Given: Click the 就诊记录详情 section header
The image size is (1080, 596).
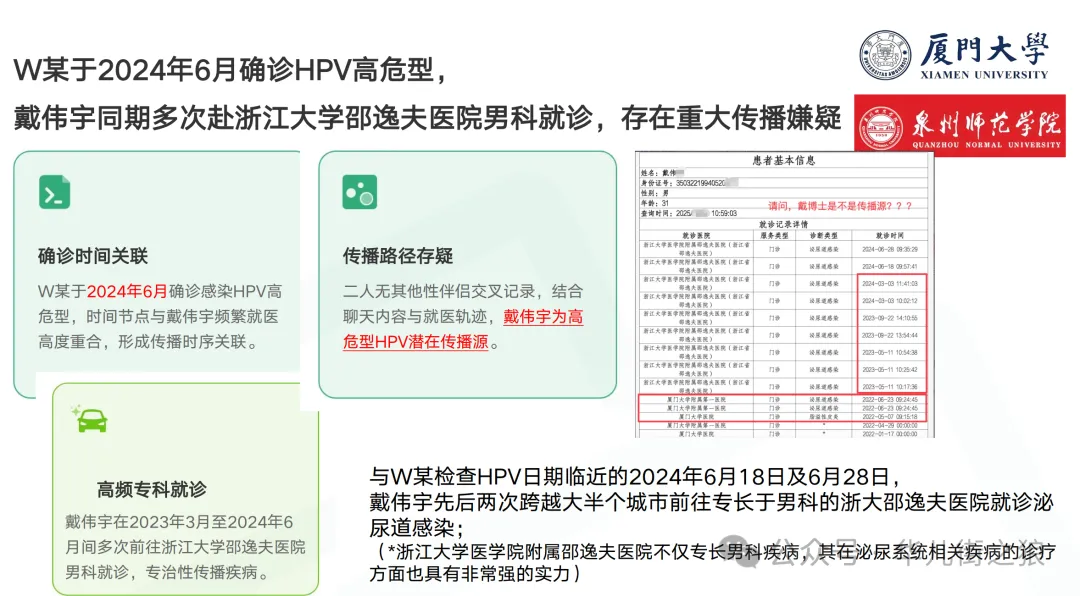Looking at the screenshot, I should [784, 225].
